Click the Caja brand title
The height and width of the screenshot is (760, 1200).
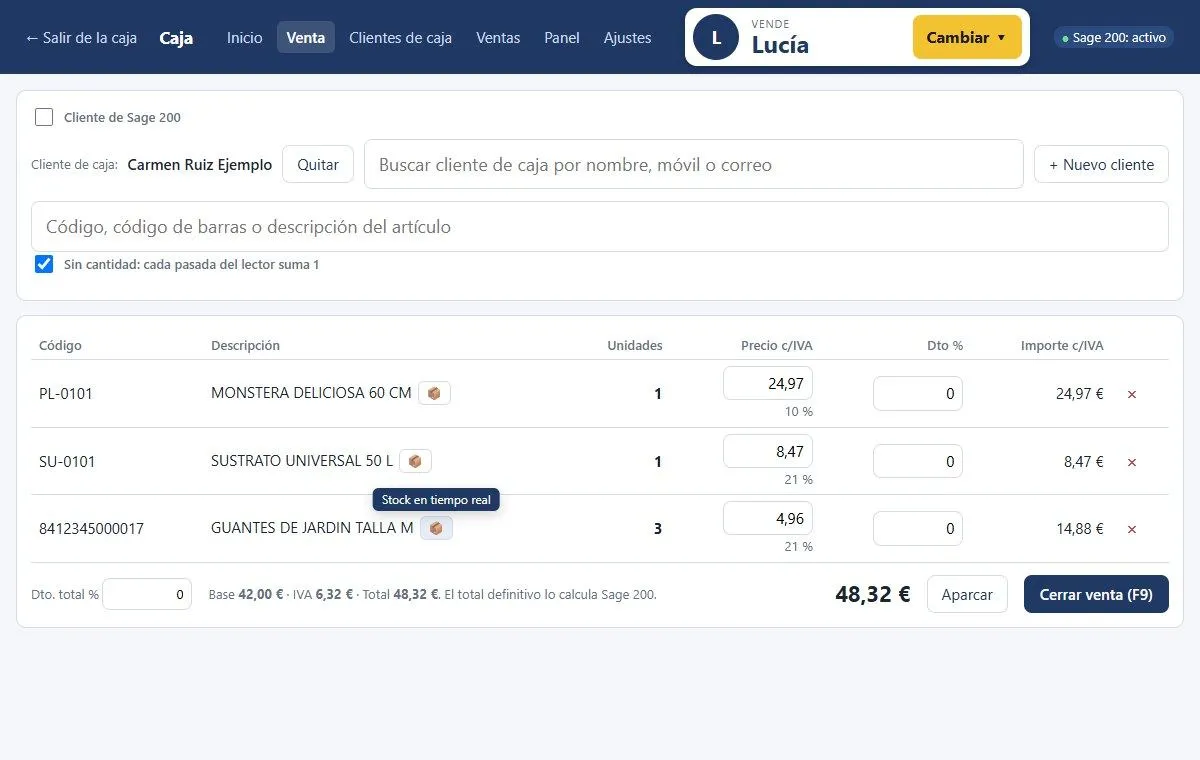[x=176, y=38]
